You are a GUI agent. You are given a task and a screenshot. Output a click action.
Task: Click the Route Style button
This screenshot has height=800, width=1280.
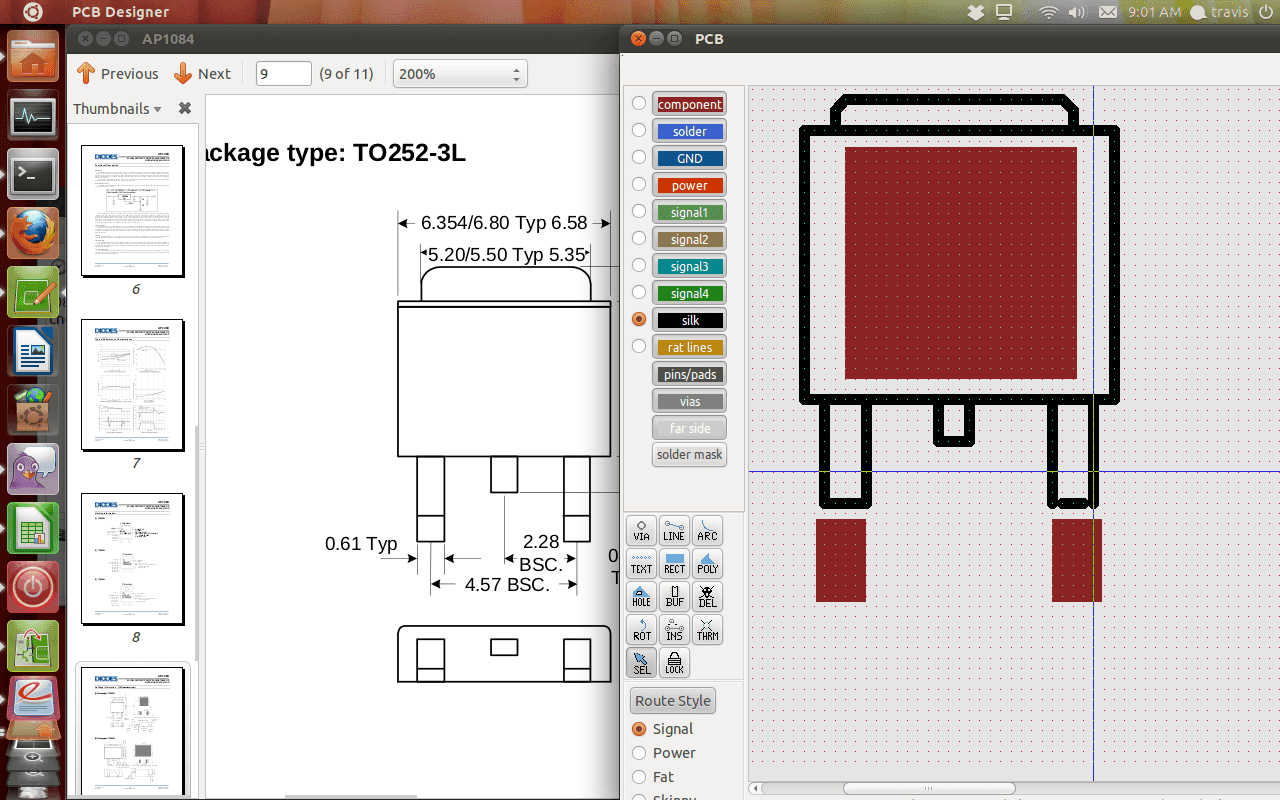[x=673, y=700]
